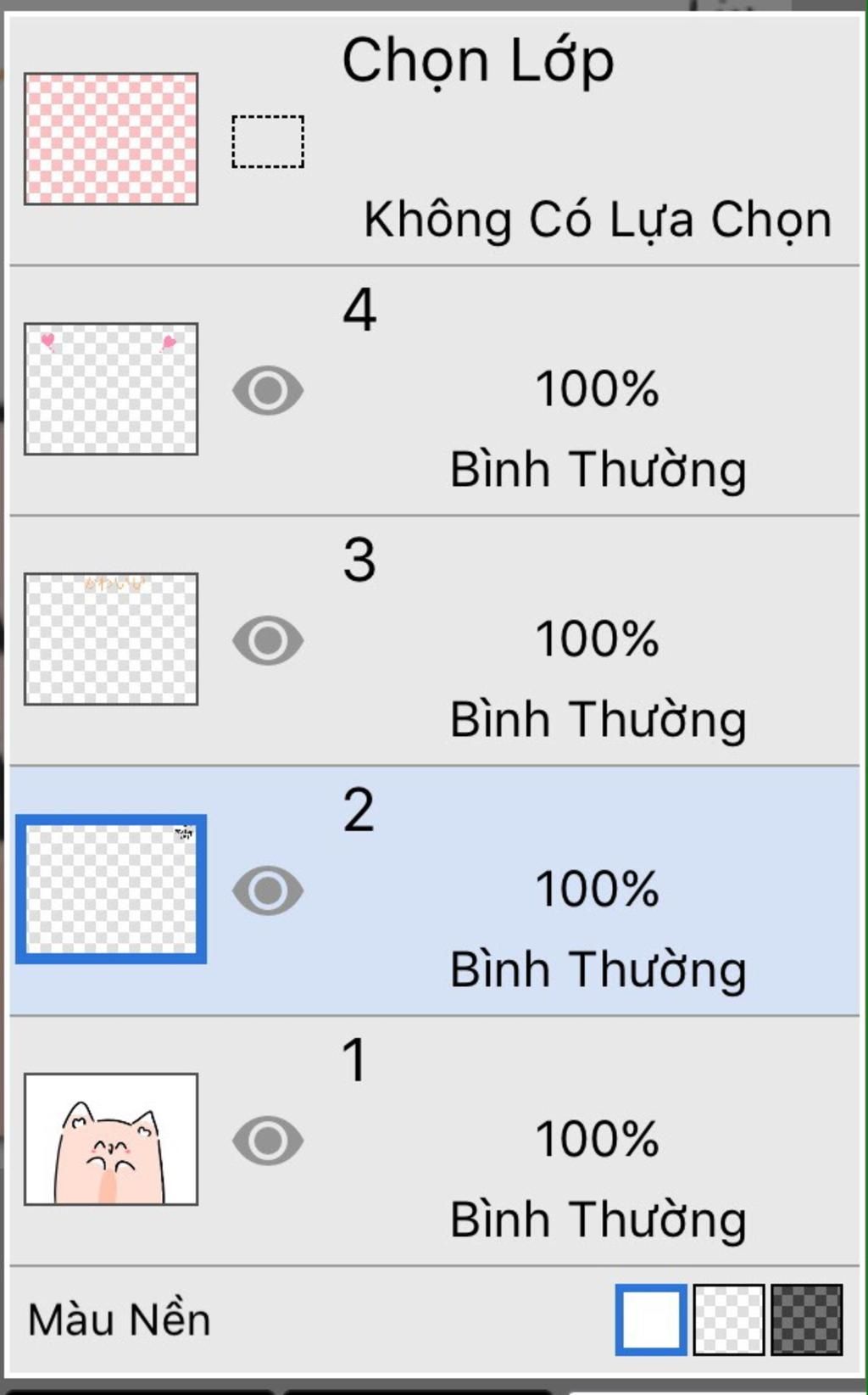Toggle the eye icon on layer 2
Image resolution: width=868 pixels, height=1395 pixels.
(268, 890)
